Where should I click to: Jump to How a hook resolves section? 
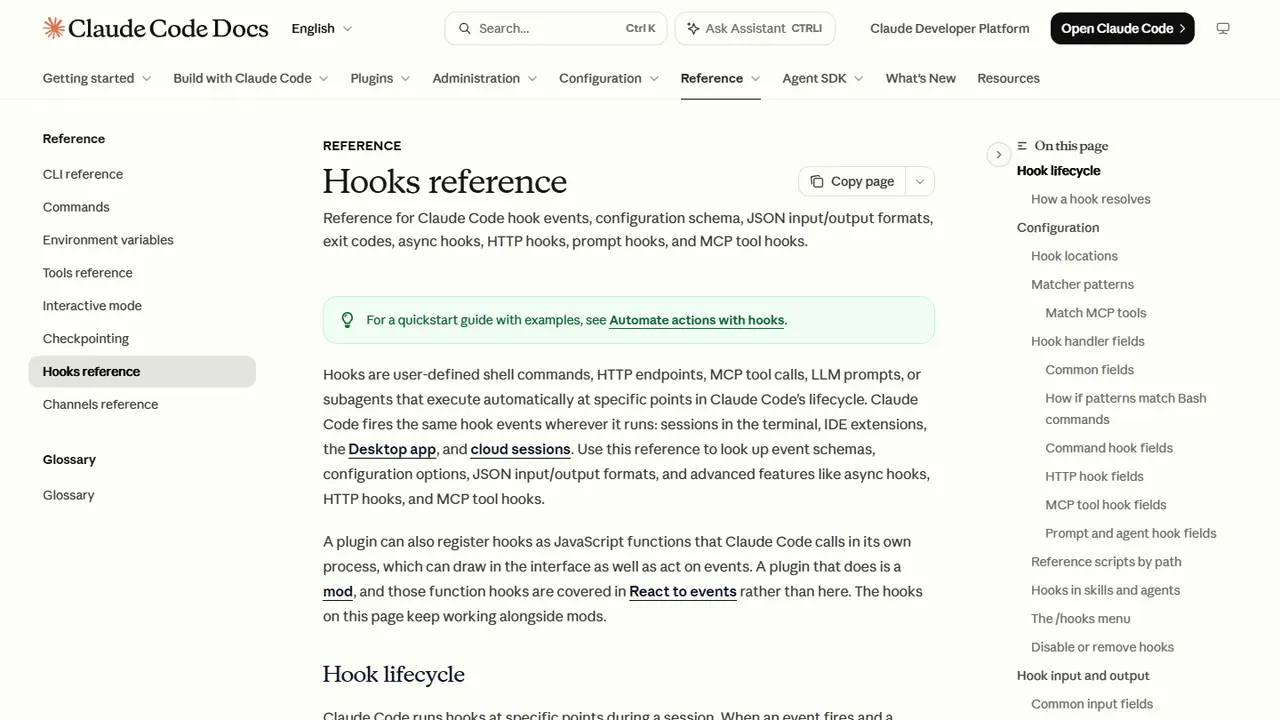pos(1090,199)
